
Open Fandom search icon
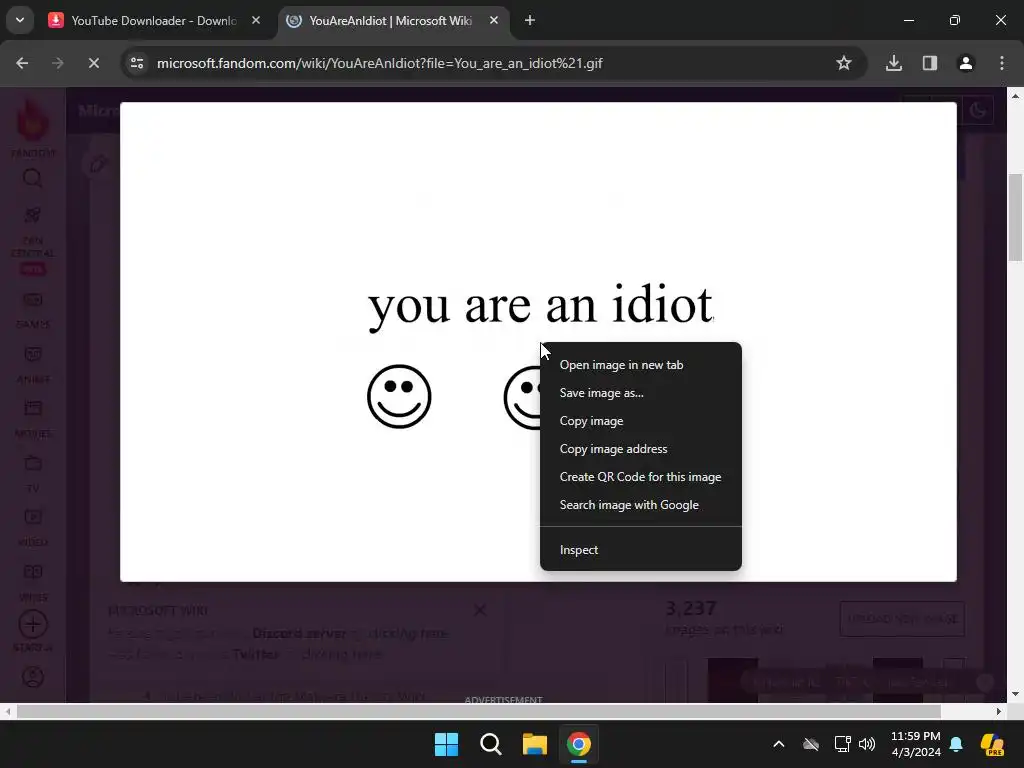(x=33, y=178)
